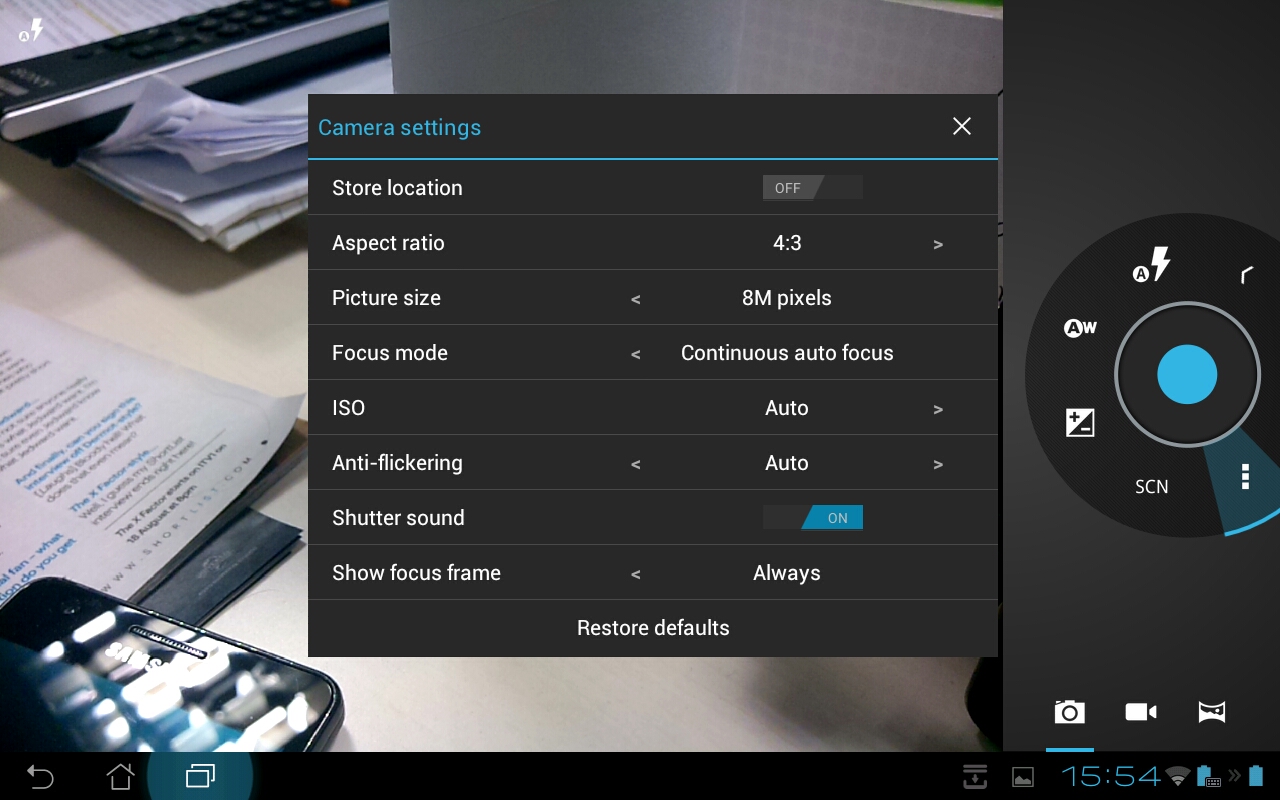Close the Camera settings dialog
Screen dimensions: 1280x800
point(962,126)
